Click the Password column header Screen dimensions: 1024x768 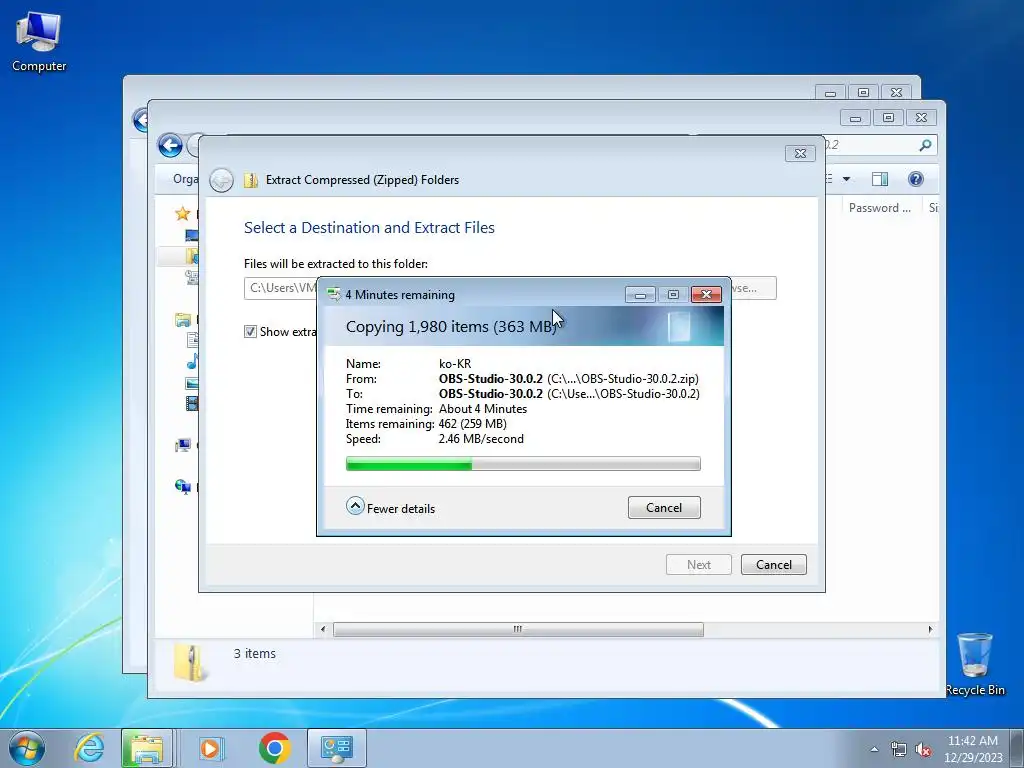879,208
